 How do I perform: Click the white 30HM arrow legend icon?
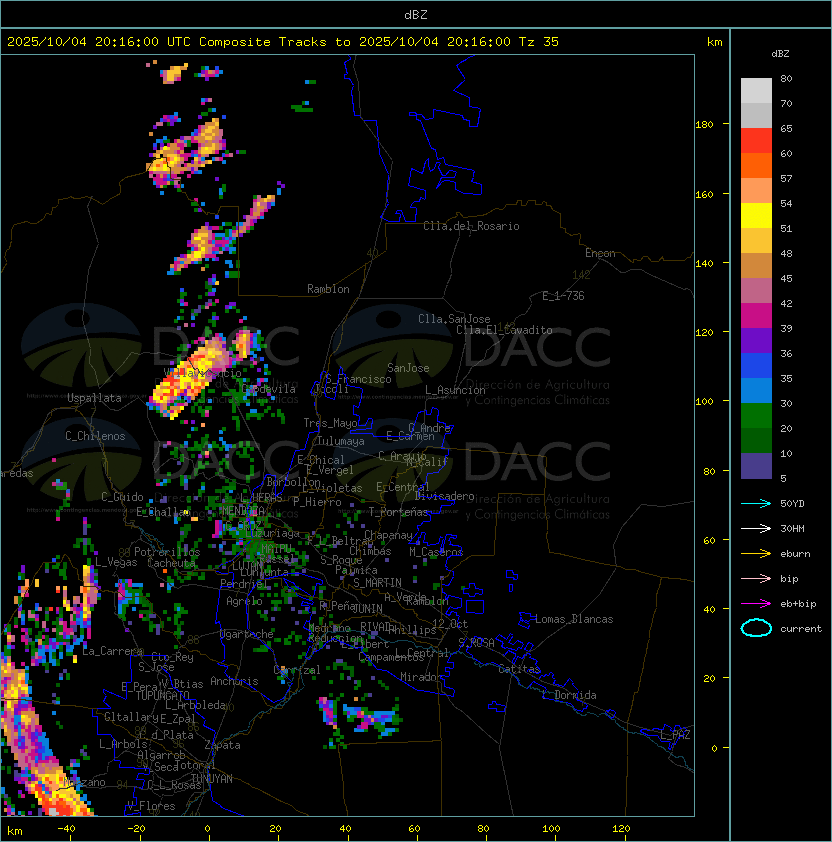[756, 529]
